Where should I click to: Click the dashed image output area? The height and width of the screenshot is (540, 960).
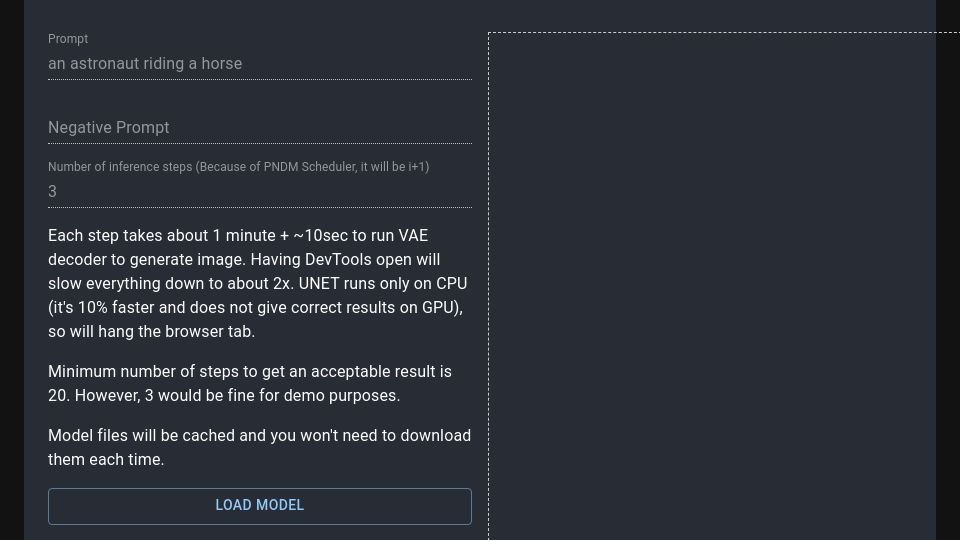click(x=724, y=286)
